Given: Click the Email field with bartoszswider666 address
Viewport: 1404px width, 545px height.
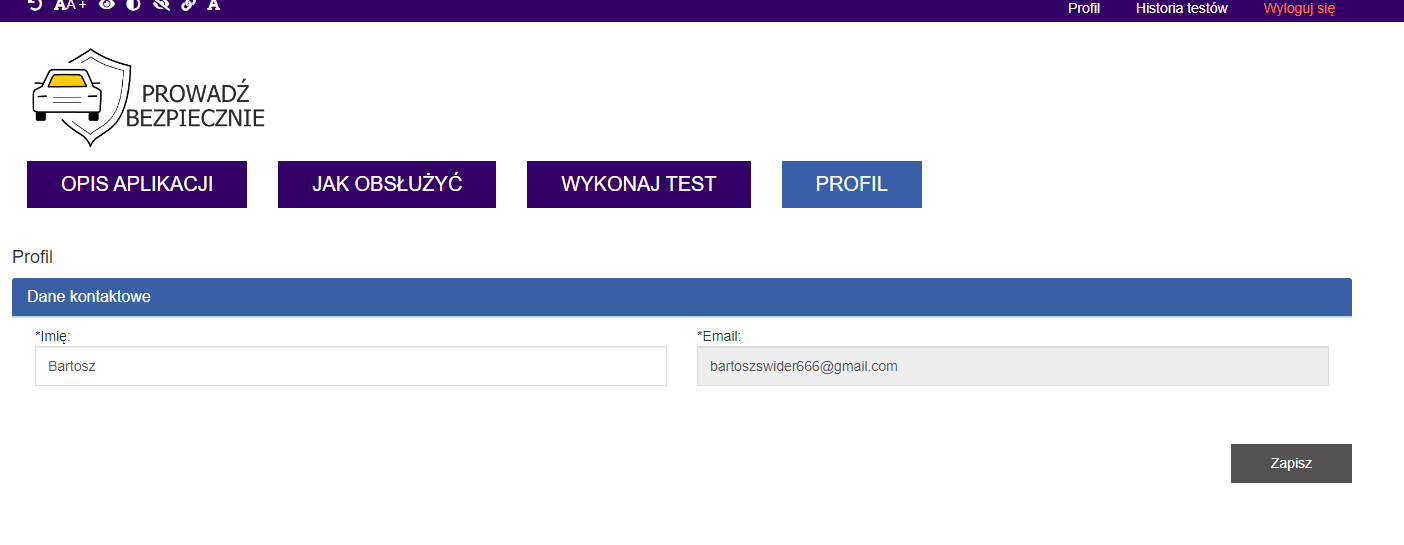Looking at the screenshot, I should click(x=1012, y=366).
